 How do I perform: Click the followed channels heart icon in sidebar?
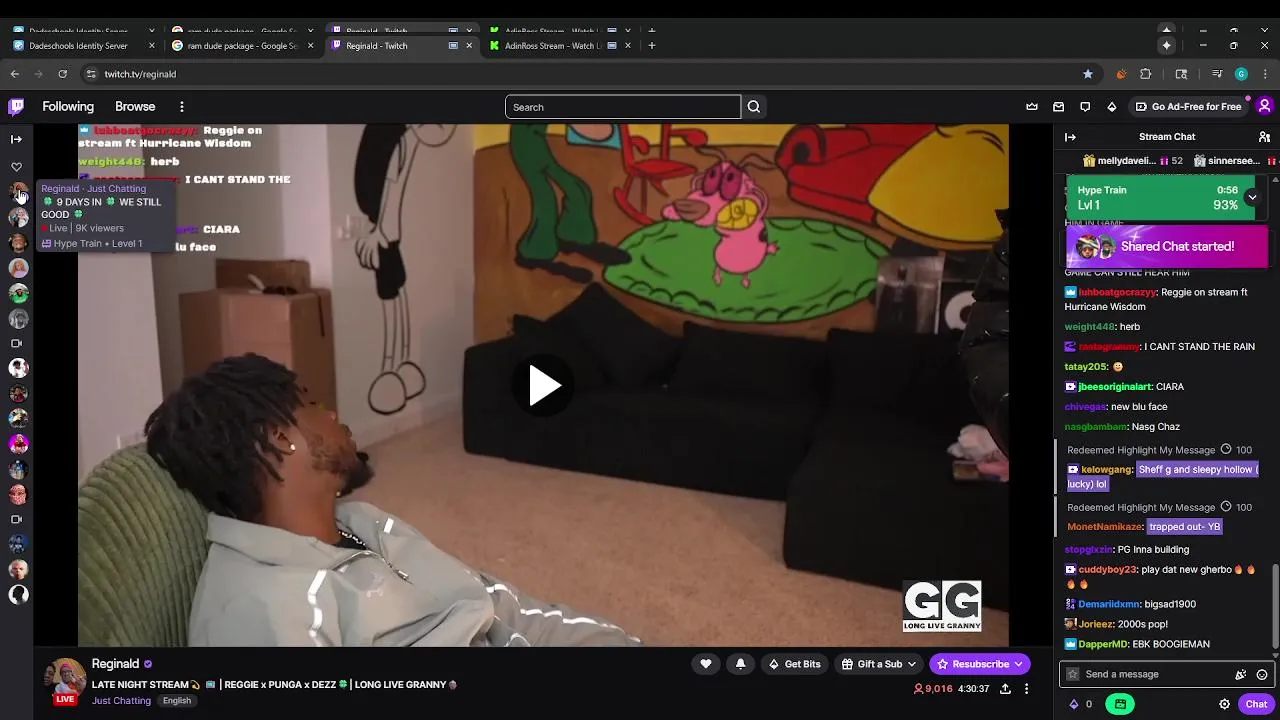(x=16, y=167)
